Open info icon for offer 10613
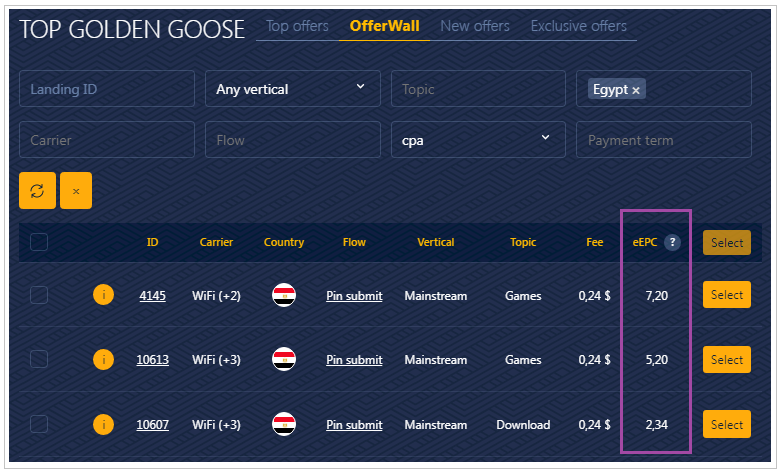 (x=103, y=359)
